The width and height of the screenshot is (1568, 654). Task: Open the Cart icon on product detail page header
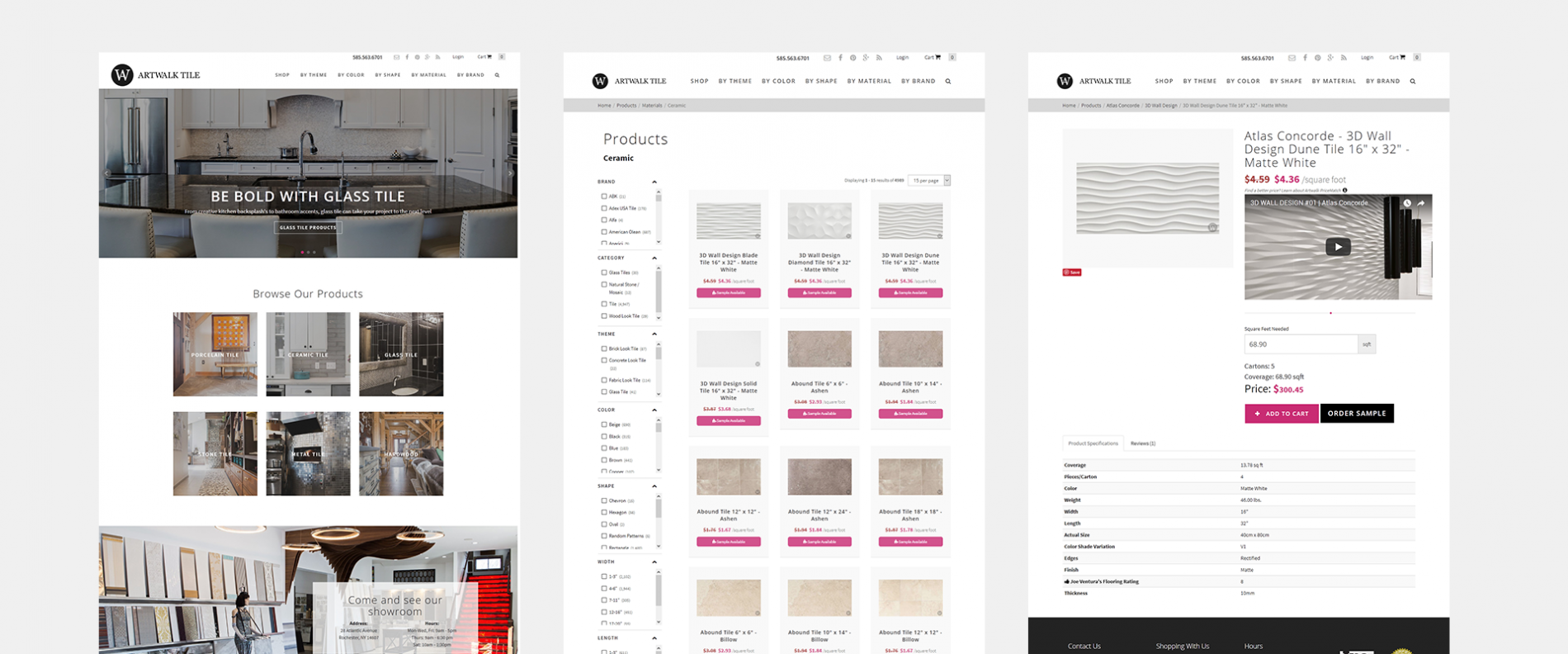[x=1397, y=58]
